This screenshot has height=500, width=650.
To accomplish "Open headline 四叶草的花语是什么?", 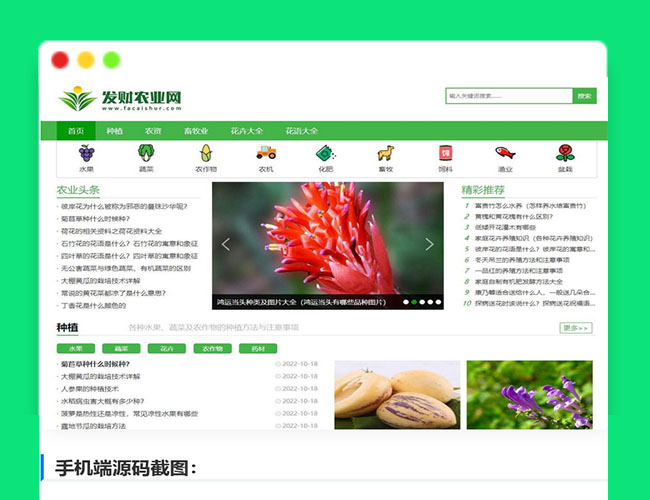I will coord(129,256).
